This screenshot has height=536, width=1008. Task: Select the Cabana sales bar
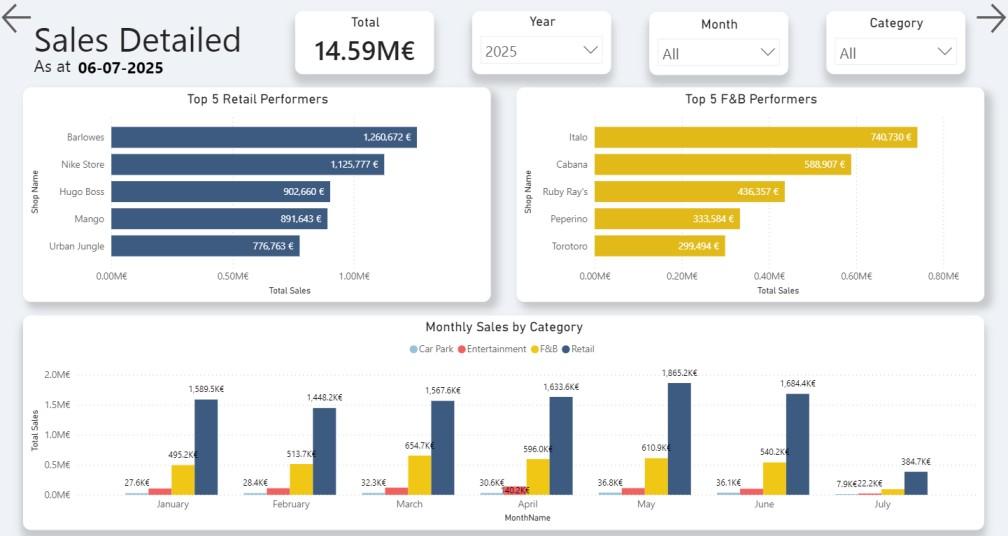tap(722, 164)
